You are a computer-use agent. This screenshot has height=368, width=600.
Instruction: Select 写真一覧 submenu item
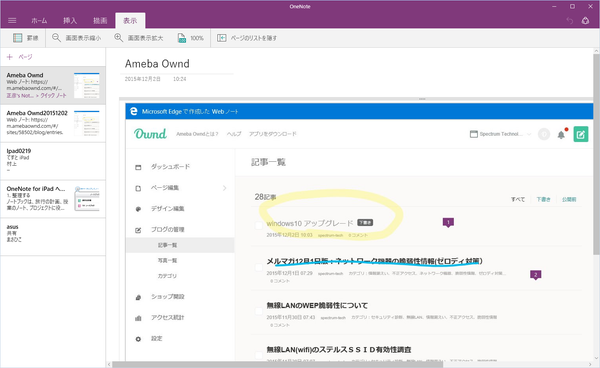point(168,261)
